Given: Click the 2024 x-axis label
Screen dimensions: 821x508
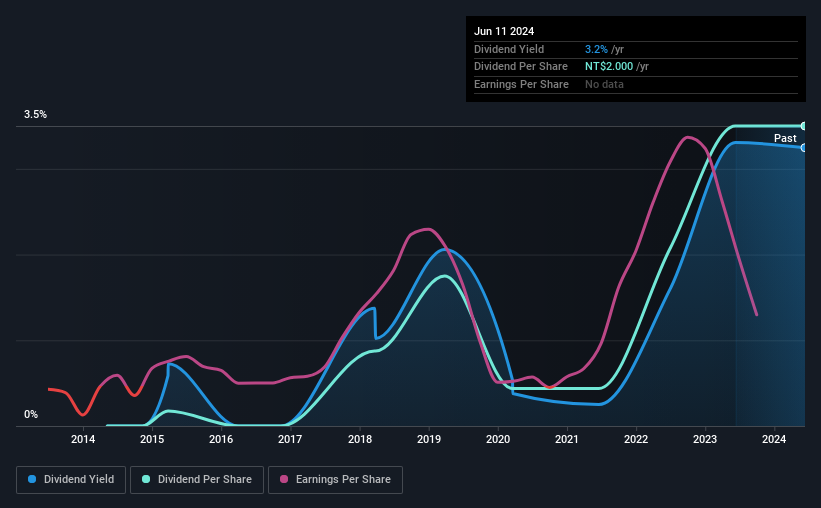Looking at the screenshot, I should point(774,439).
